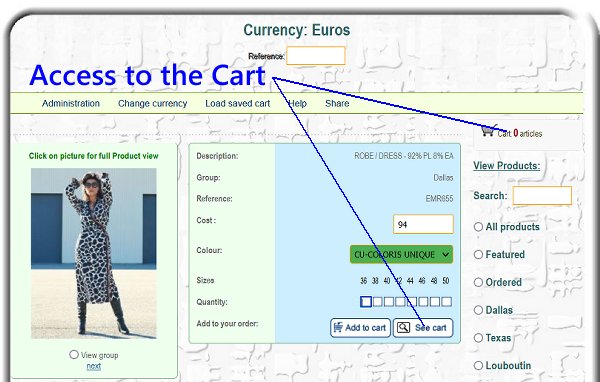Click the magnifier icon on See cart

pyautogui.click(x=403, y=328)
